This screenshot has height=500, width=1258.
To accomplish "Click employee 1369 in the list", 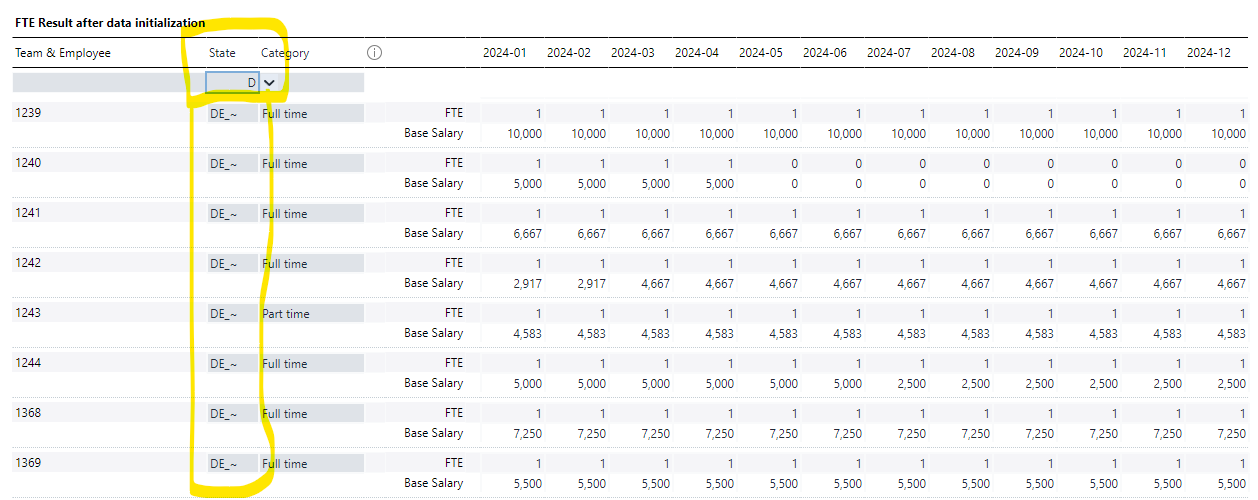I will click(27, 463).
